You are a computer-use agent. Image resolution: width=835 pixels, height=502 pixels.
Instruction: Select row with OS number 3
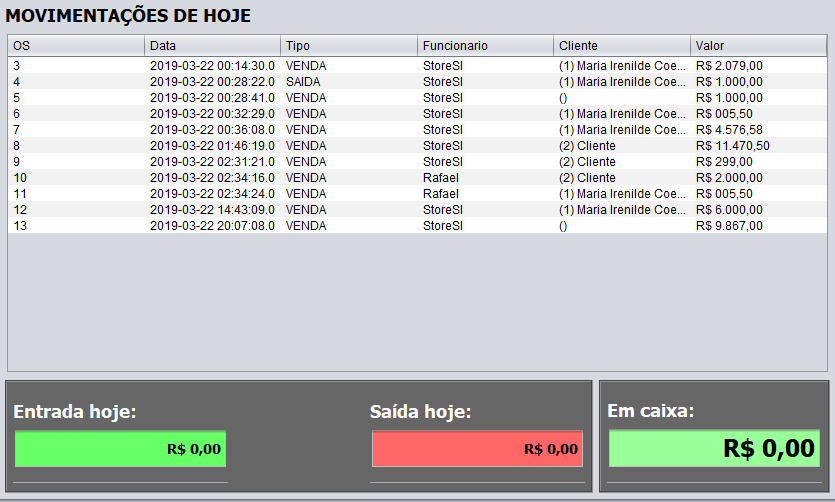point(418,65)
